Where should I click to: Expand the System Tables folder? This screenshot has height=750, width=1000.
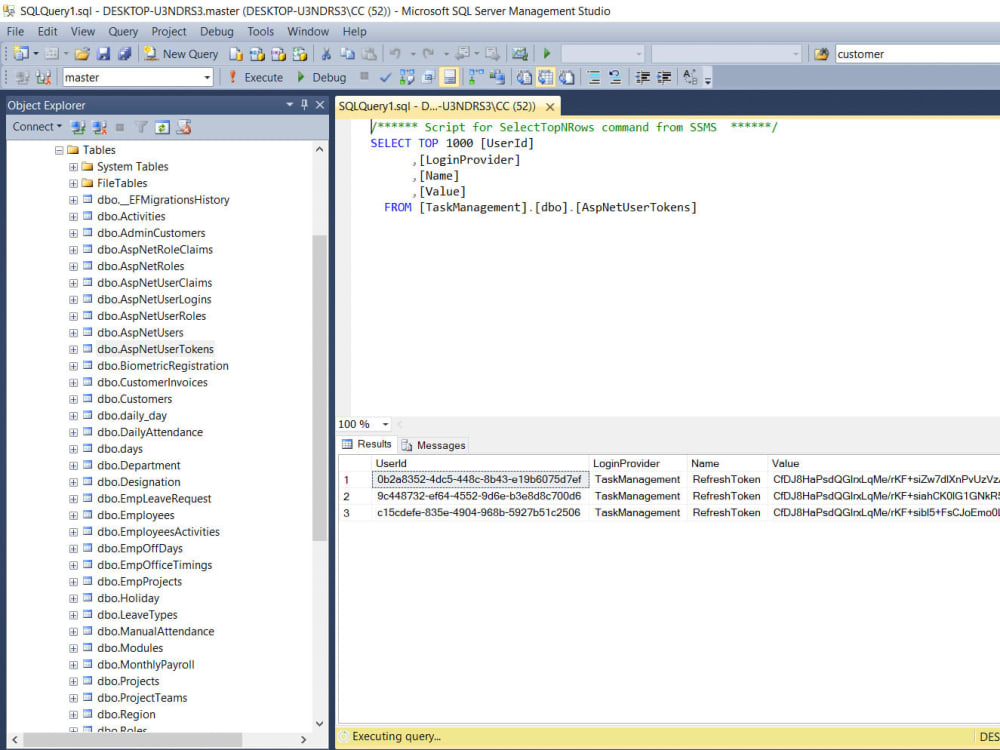pyautogui.click(x=73, y=167)
